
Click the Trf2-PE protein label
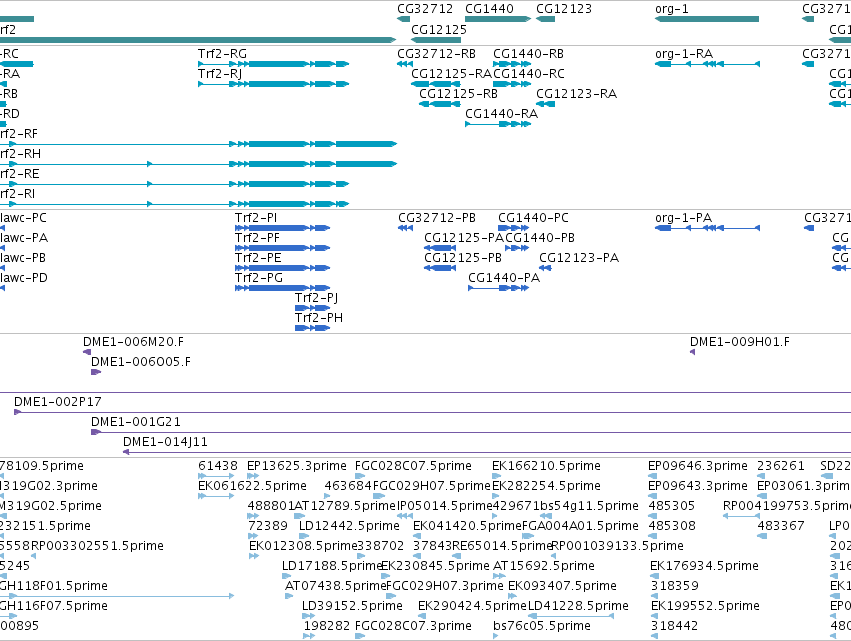click(x=258, y=258)
